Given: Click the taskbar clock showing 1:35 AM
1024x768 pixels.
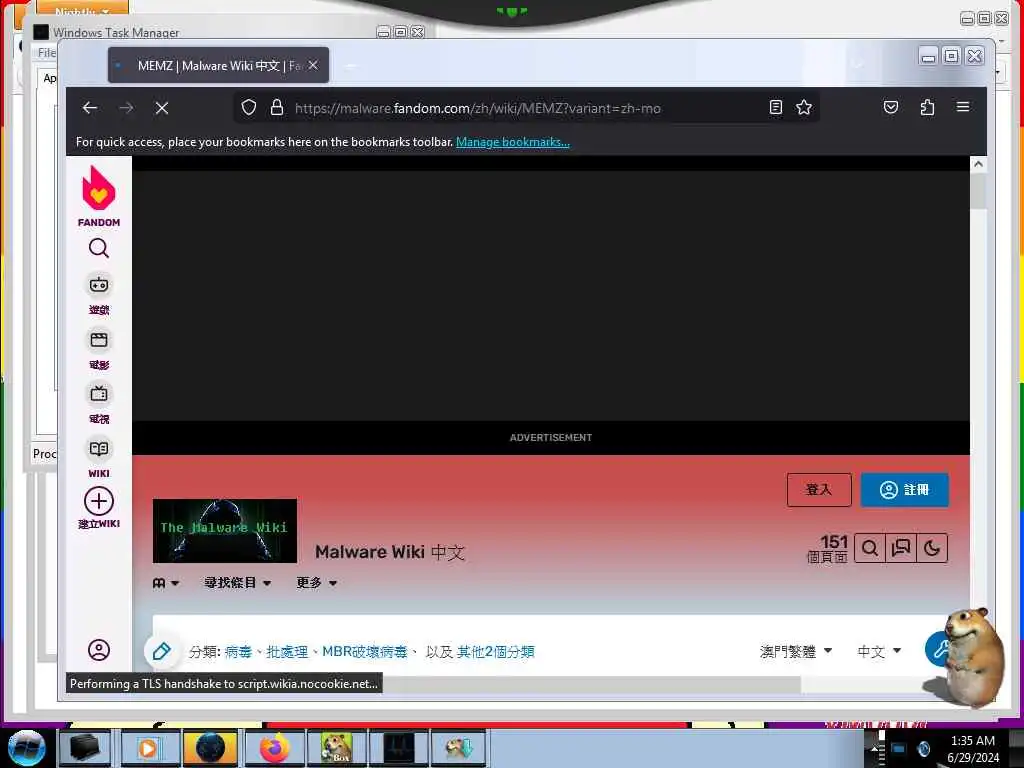Looking at the screenshot, I should 973,749.
